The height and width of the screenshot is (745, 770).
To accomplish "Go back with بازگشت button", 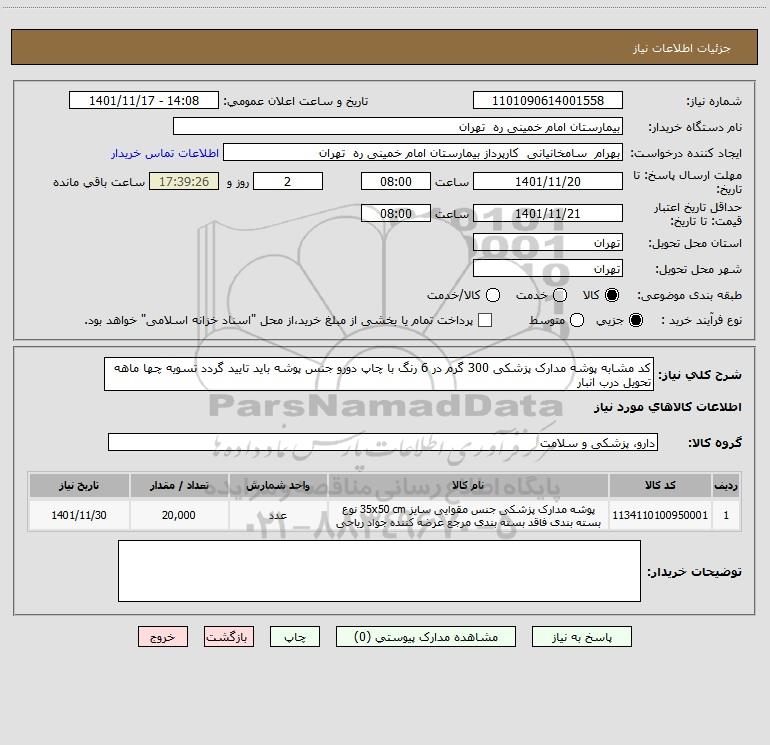I will (x=229, y=636).
